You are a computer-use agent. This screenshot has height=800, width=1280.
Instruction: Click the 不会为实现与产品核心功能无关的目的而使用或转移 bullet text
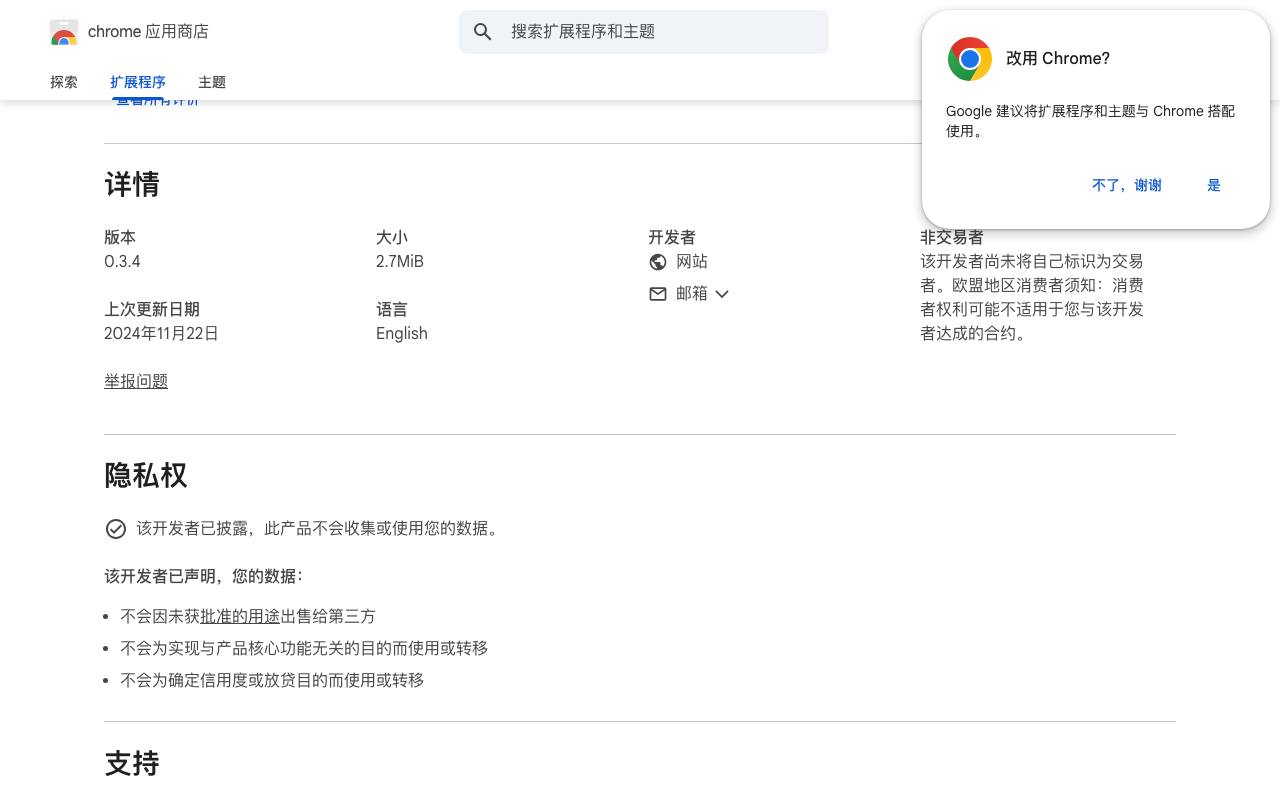pyautogui.click(x=304, y=649)
